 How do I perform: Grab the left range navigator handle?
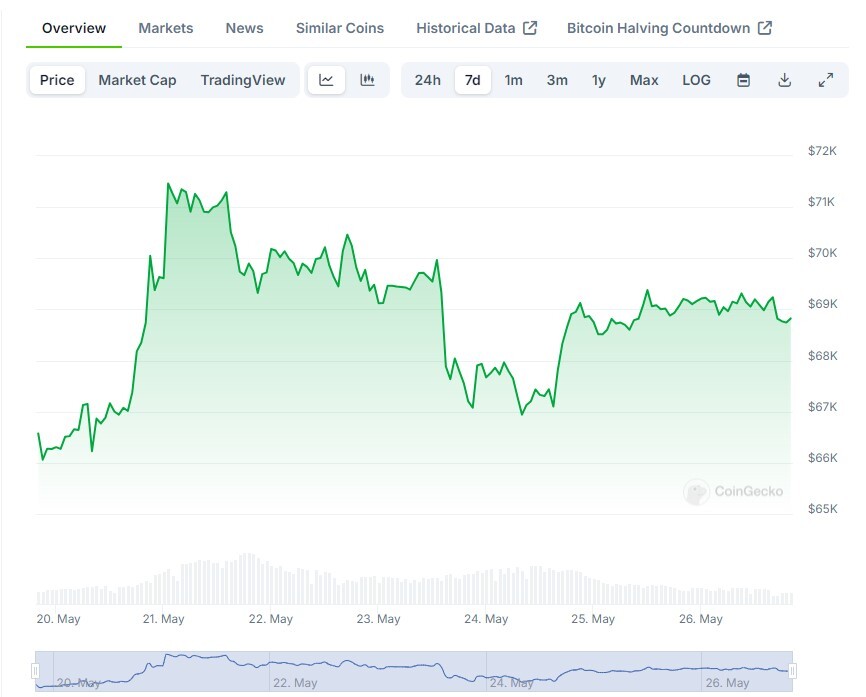[x=35, y=671]
